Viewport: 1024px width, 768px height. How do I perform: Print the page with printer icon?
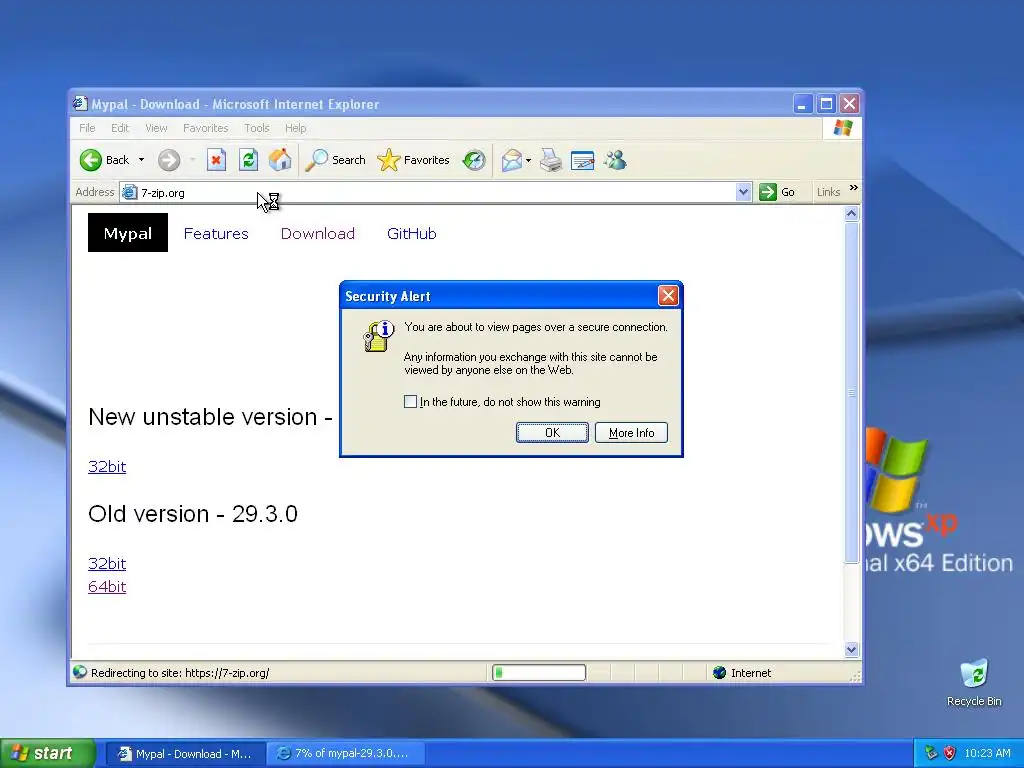[x=551, y=160]
